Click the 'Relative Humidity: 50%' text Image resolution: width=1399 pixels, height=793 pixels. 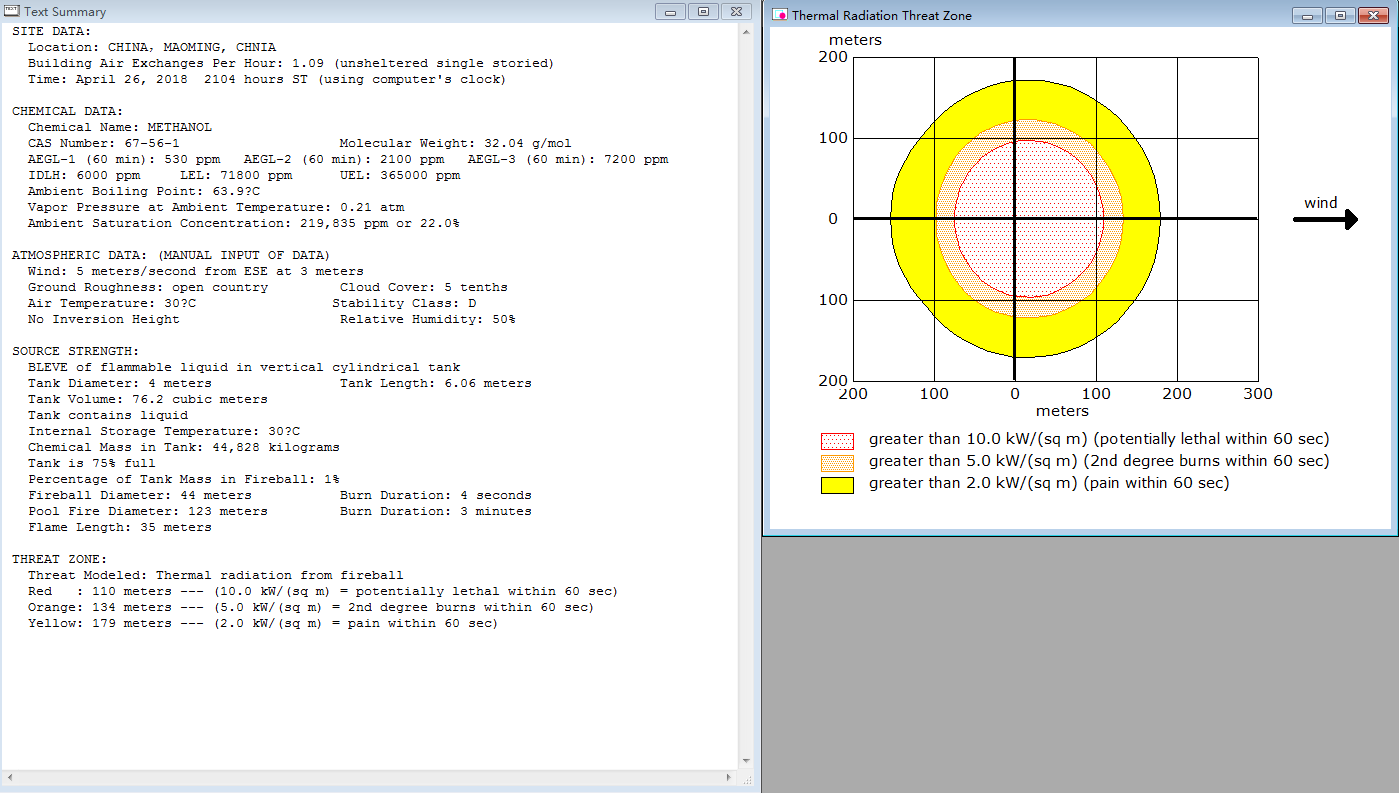428,319
